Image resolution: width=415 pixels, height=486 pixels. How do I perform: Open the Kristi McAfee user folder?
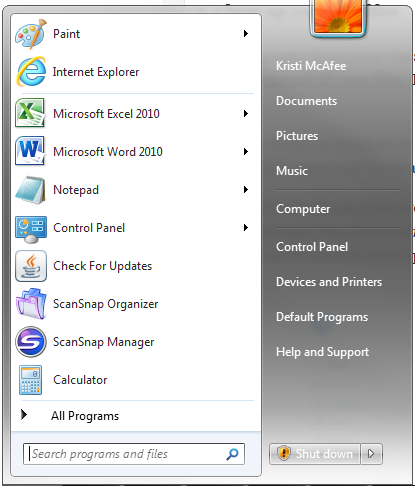[x=311, y=66]
